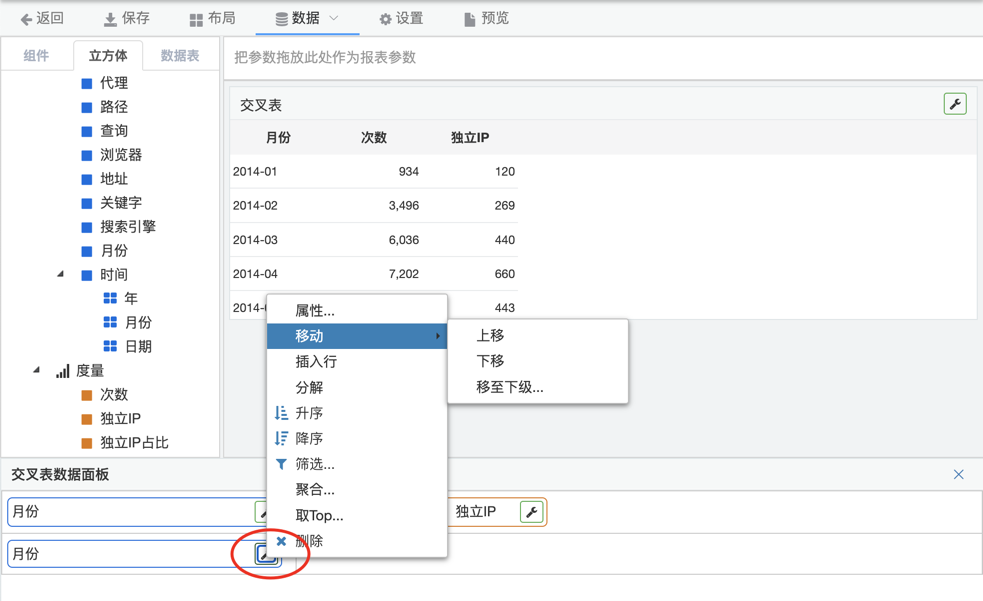Switch to the 数据表 tab
The height and width of the screenshot is (601, 983).
click(180, 56)
